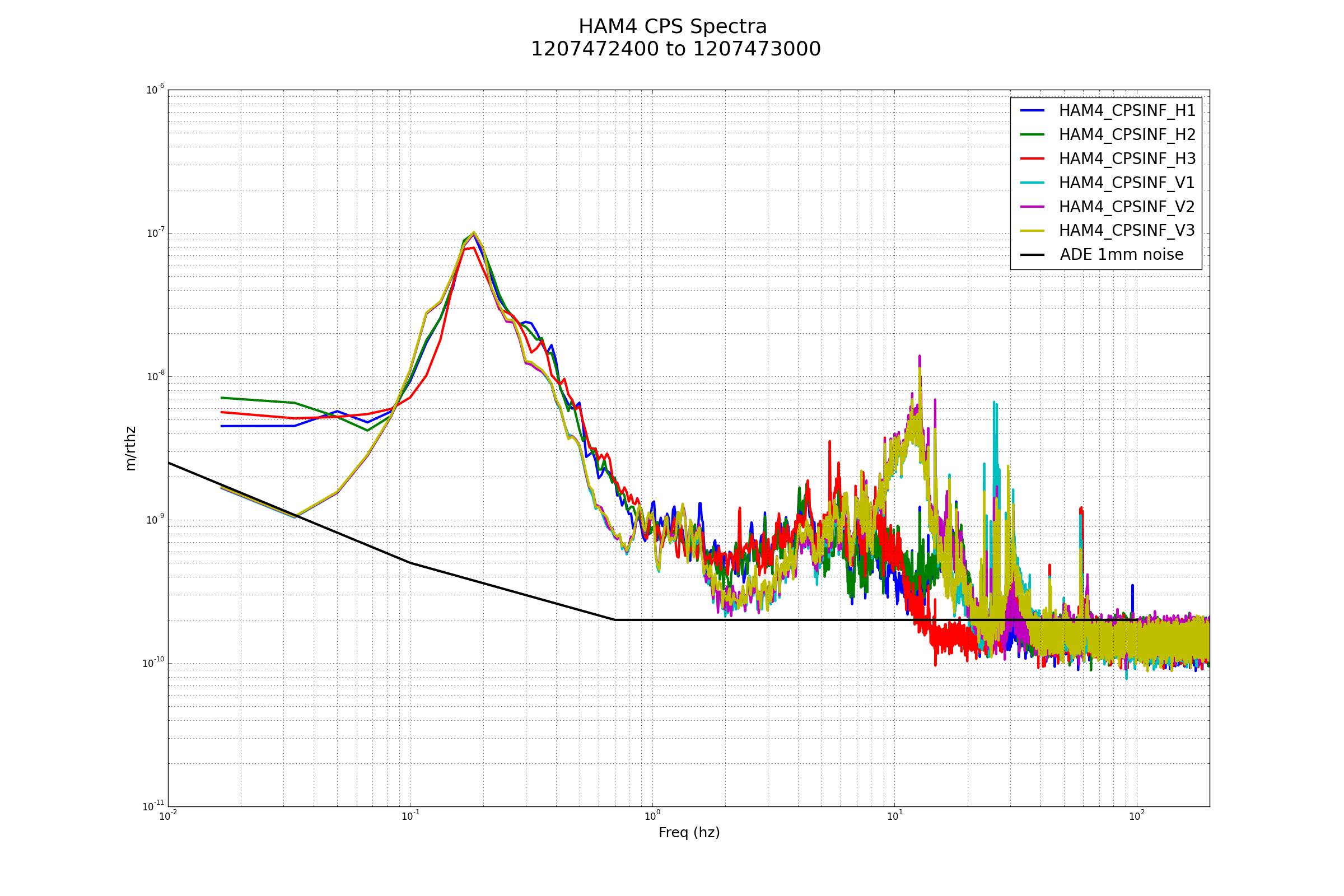The height and width of the screenshot is (896, 1344).
Task: Click the black ADE noise legend swatch
Action: (1032, 254)
